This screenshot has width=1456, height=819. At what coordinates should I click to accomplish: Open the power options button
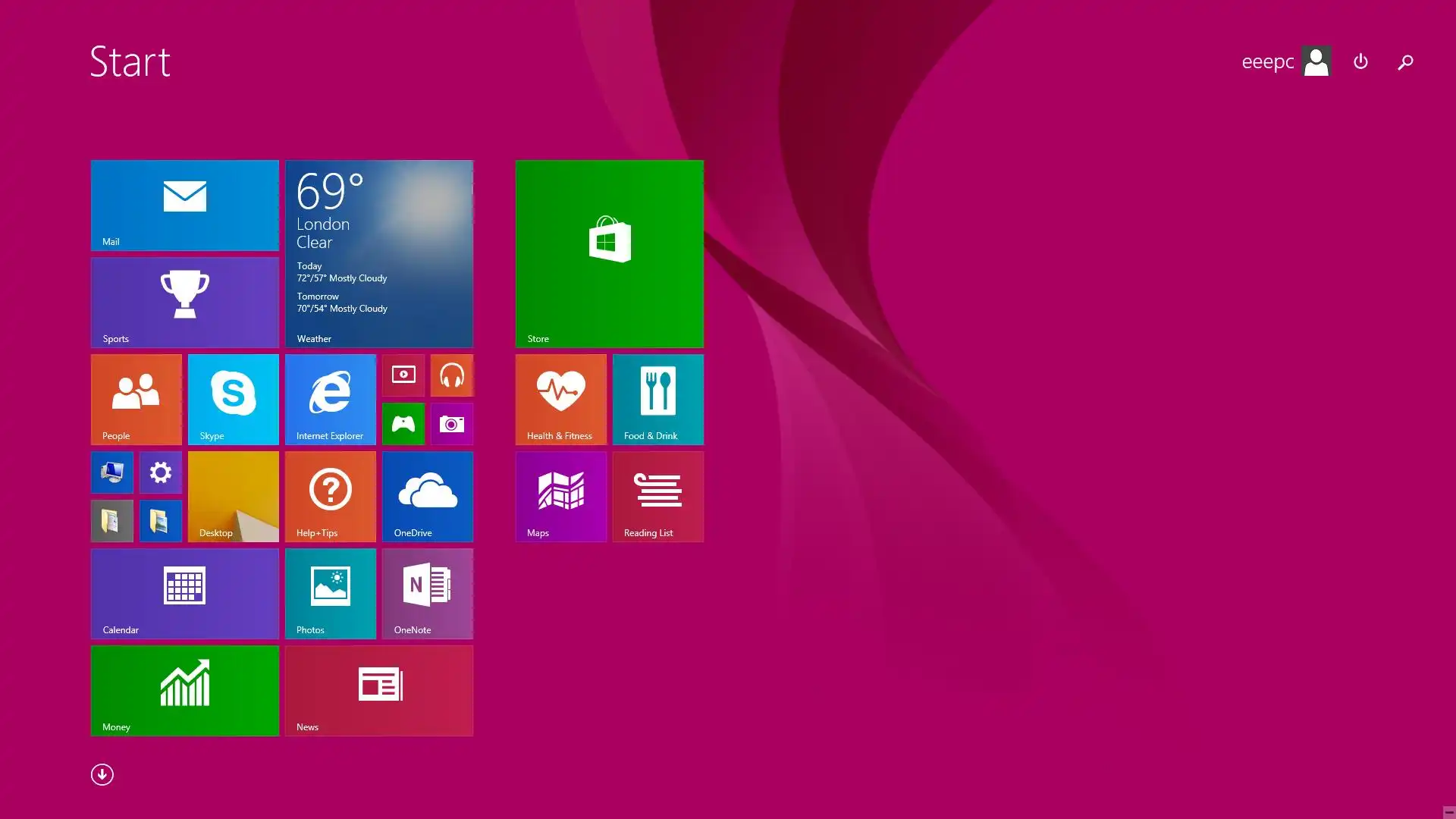pyautogui.click(x=1360, y=61)
